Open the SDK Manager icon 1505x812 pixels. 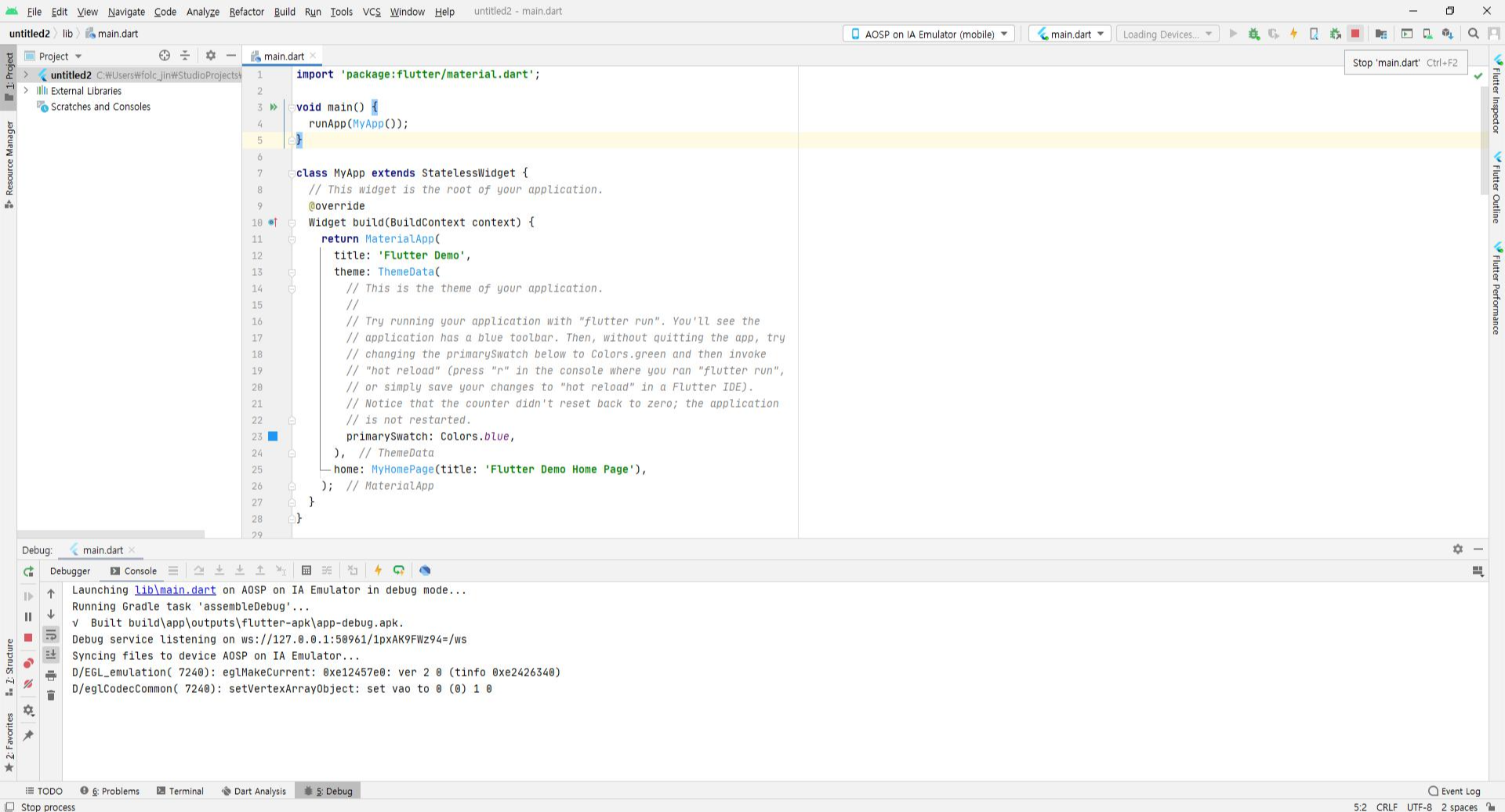1448,34
